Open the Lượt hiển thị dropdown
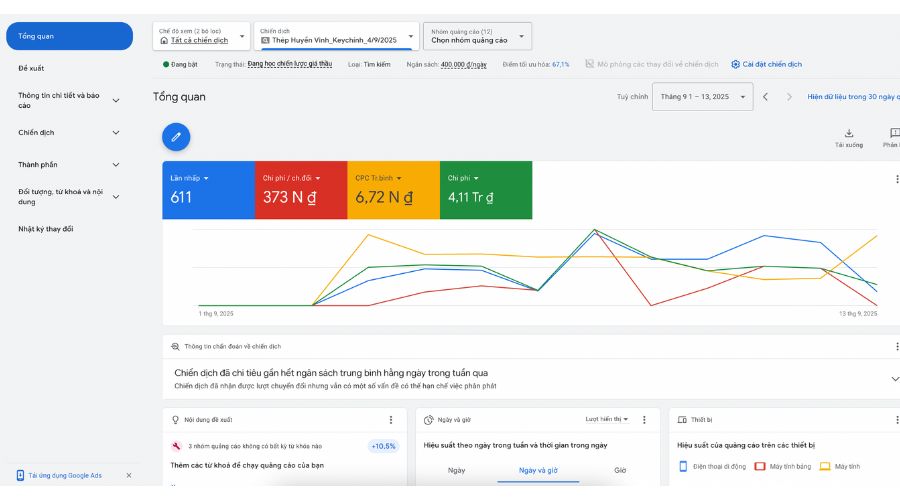The width and height of the screenshot is (900, 500). pyautogui.click(x=607, y=420)
